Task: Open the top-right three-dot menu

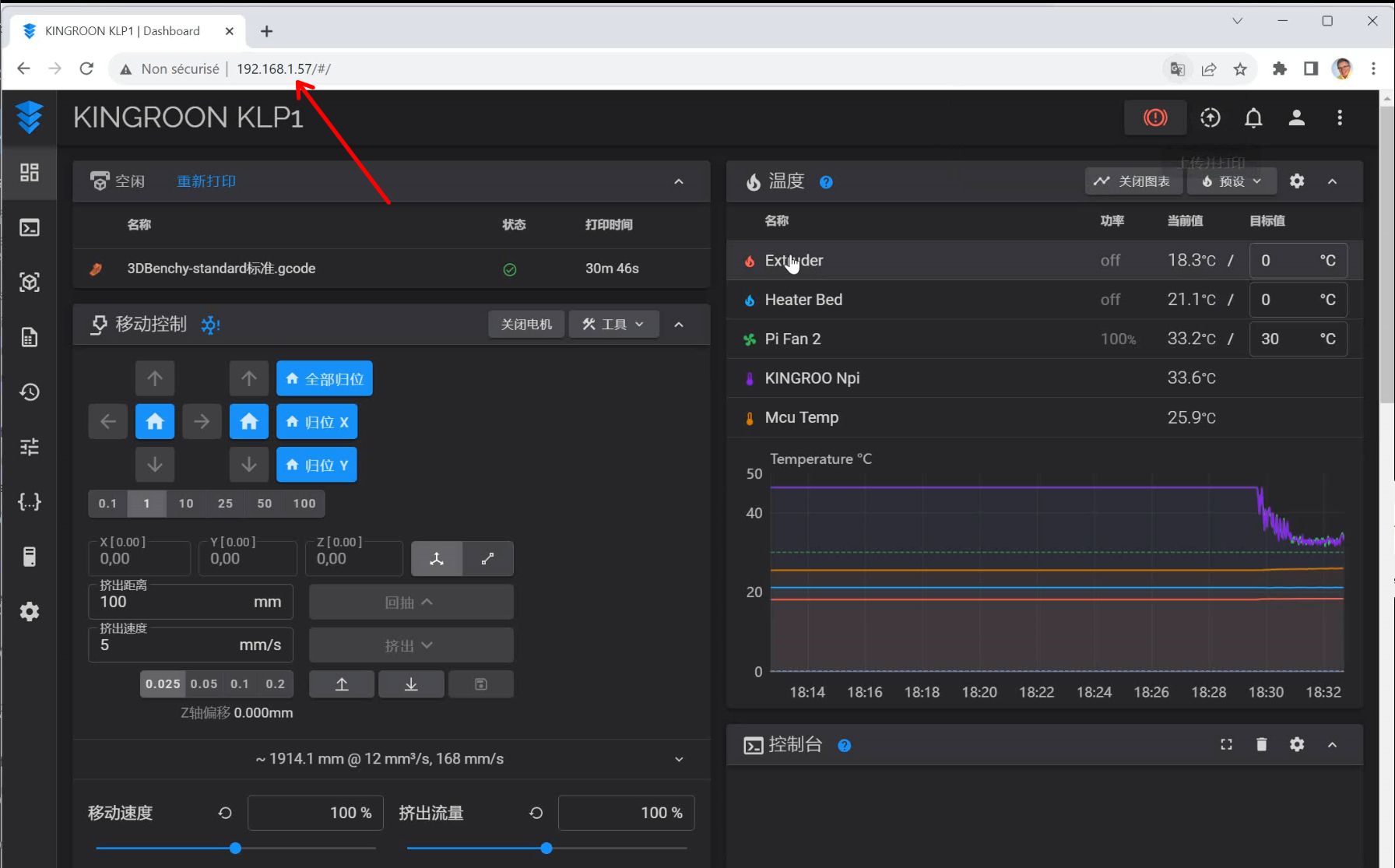Action: [1340, 118]
